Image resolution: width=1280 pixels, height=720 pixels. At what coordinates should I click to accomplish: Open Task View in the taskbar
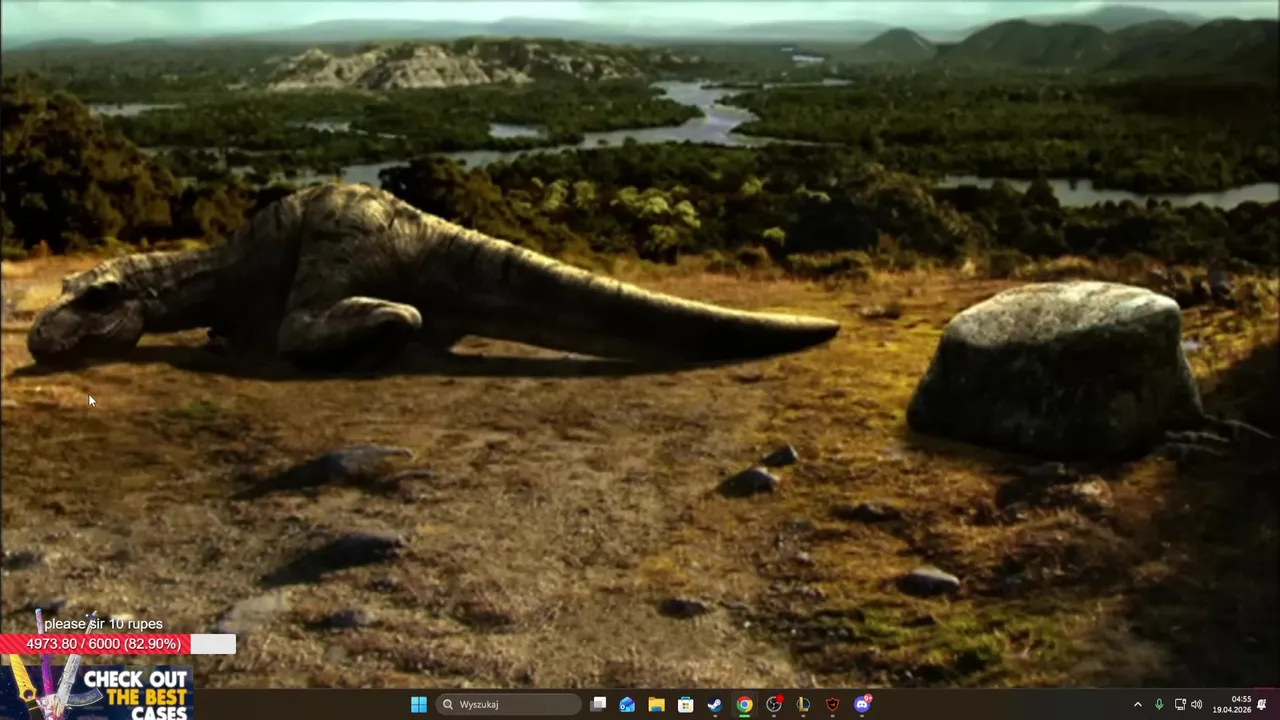pos(598,704)
